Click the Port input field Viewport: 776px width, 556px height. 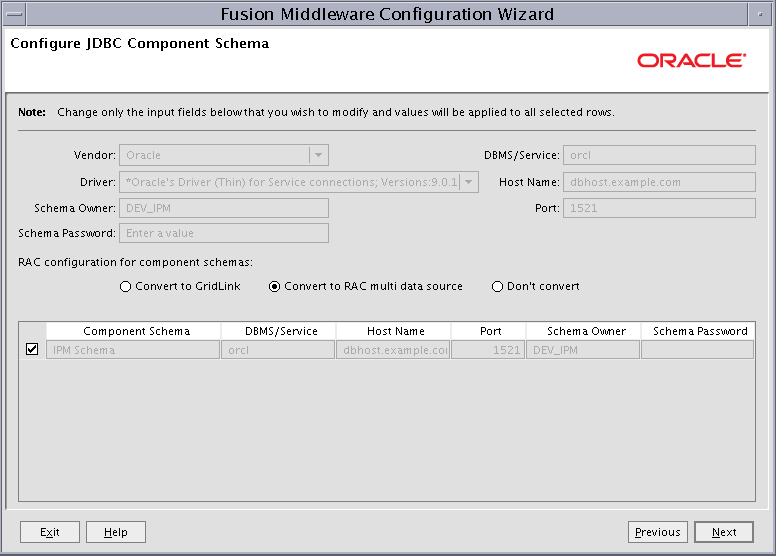[659, 208]
